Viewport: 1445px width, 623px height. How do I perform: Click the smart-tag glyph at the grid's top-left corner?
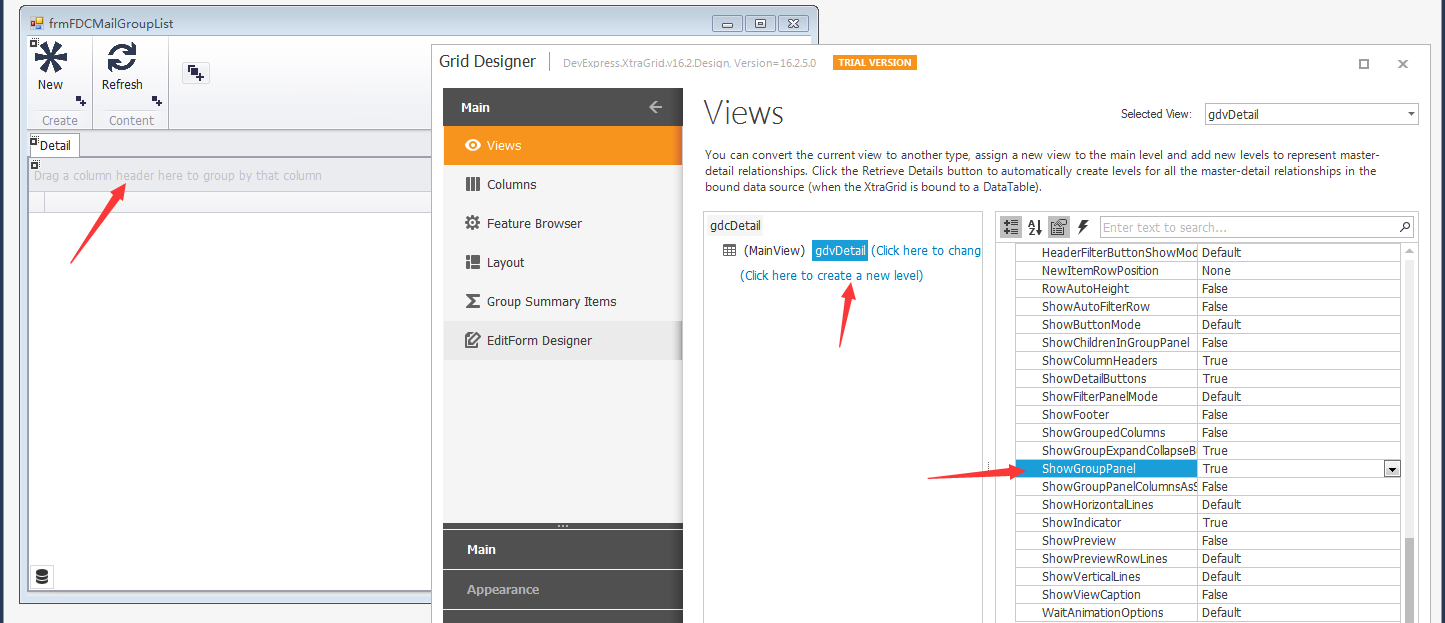[x=35, y=164]
